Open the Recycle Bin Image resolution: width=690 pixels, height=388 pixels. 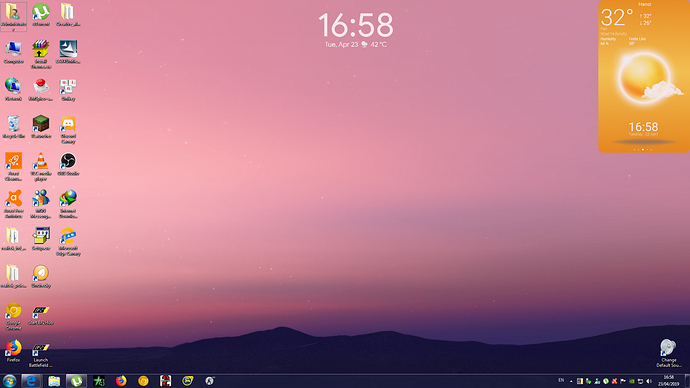[13, 127]
